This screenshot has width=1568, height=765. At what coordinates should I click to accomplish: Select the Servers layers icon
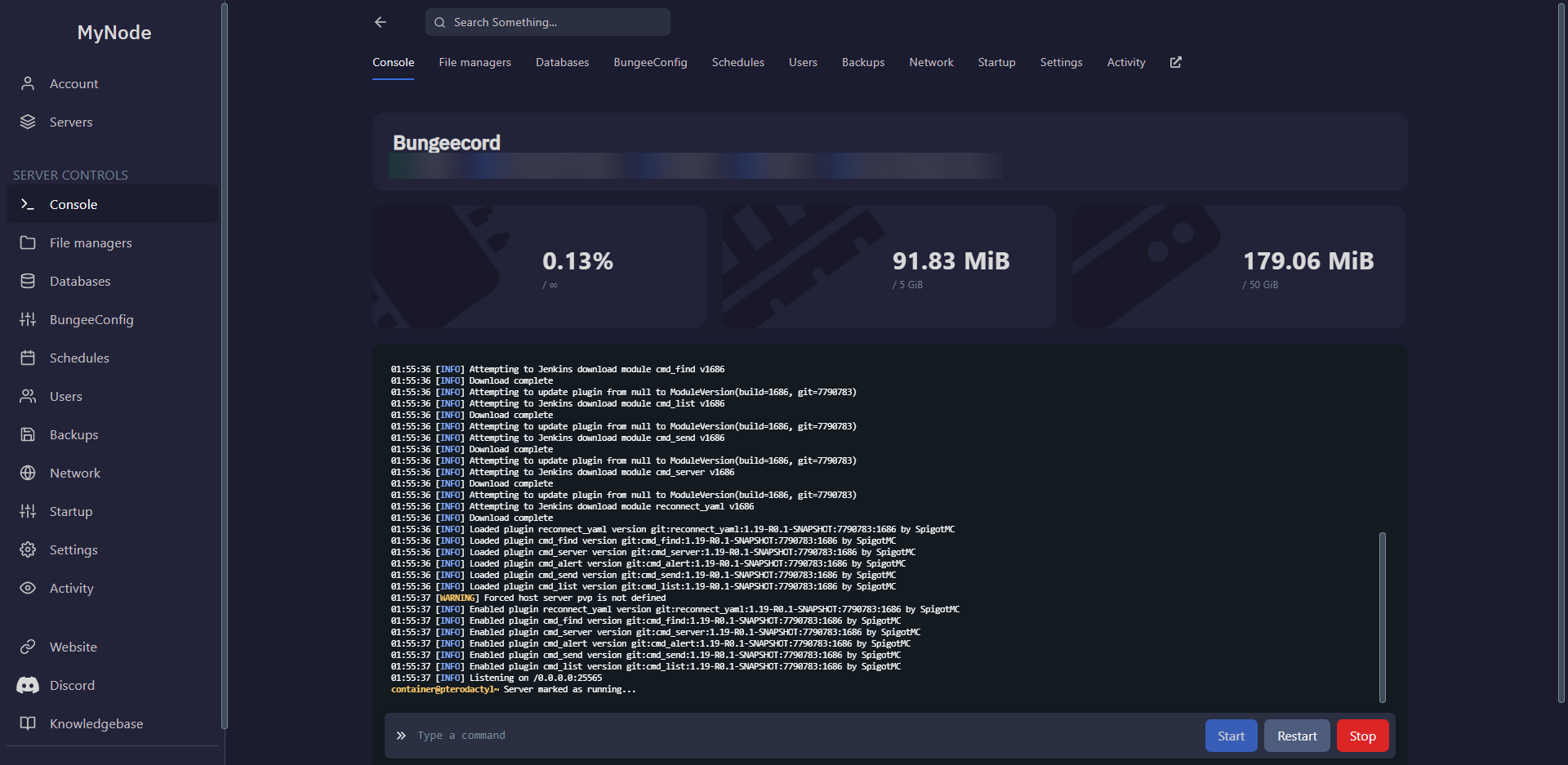pos(28,122)
